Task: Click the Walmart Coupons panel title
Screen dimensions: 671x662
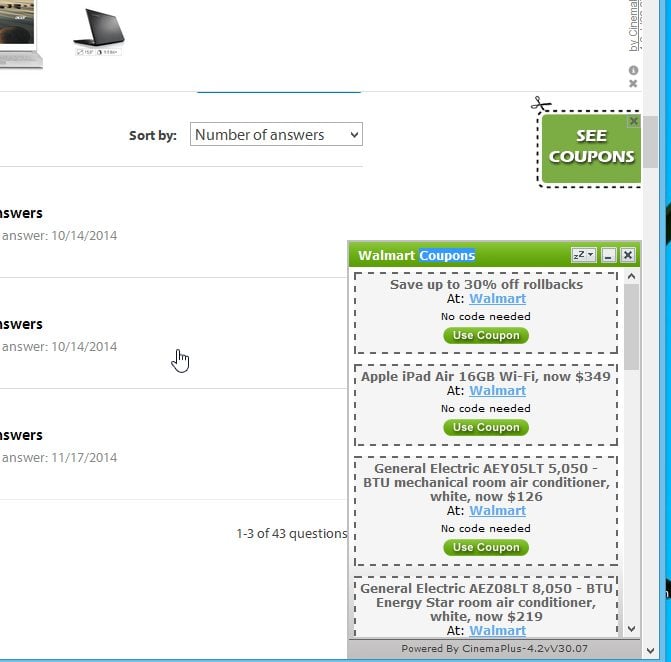Action: [416, 255]
